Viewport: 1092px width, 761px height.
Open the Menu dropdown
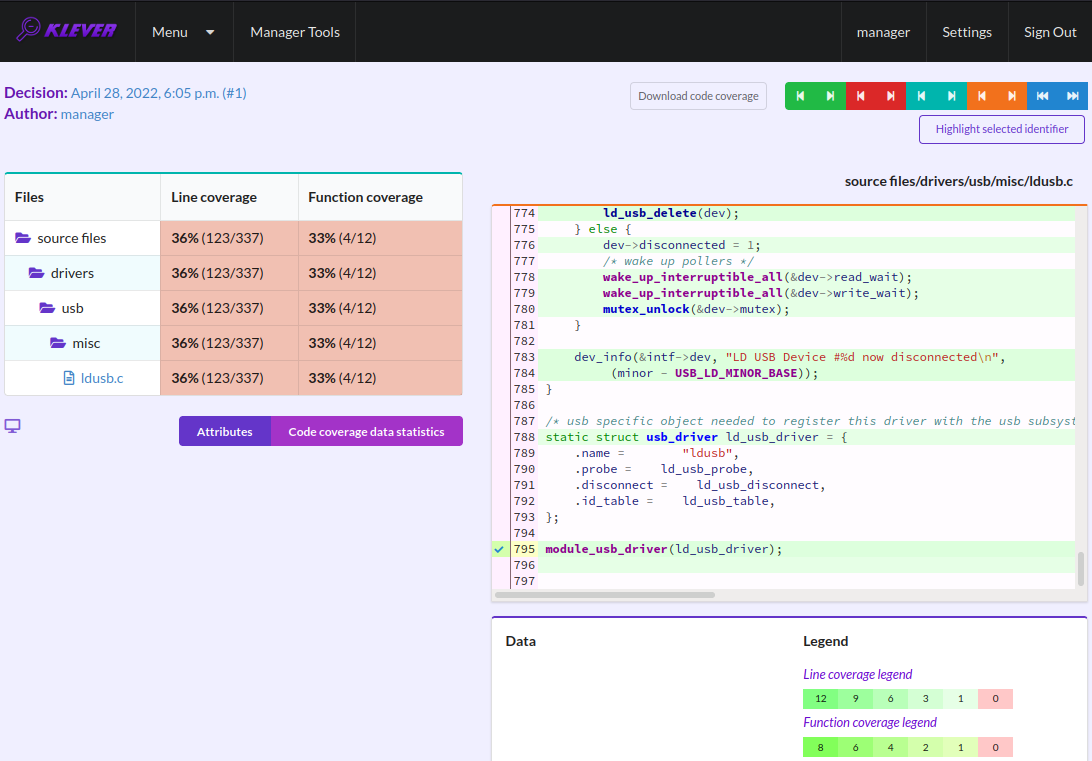[x=183, y=32]
